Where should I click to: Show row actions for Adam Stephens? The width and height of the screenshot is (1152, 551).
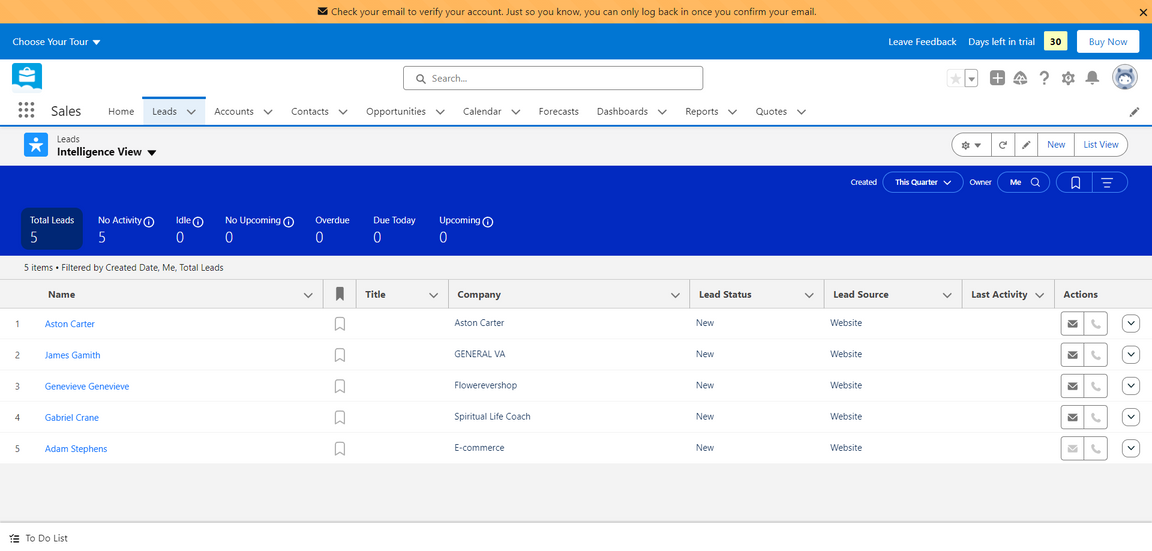(x=1131, y=448)
